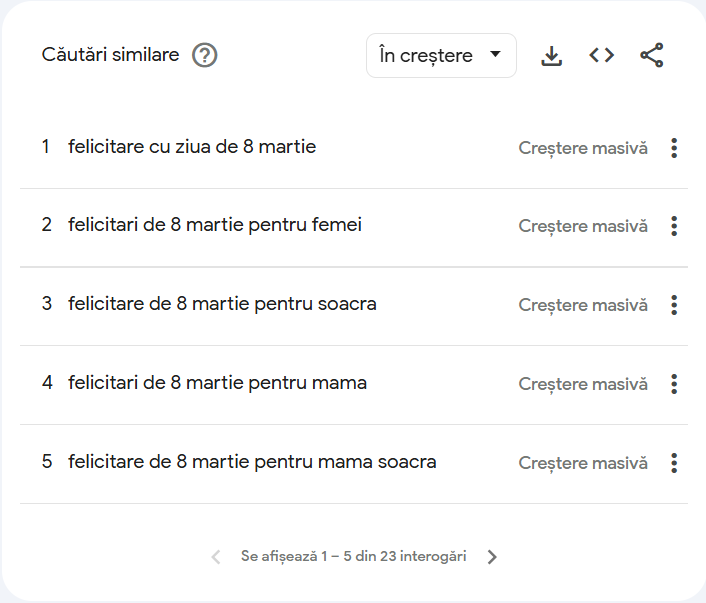Go to the previous page of queries
The width and height of the screenshot is (706, 603).
[216, 557]
